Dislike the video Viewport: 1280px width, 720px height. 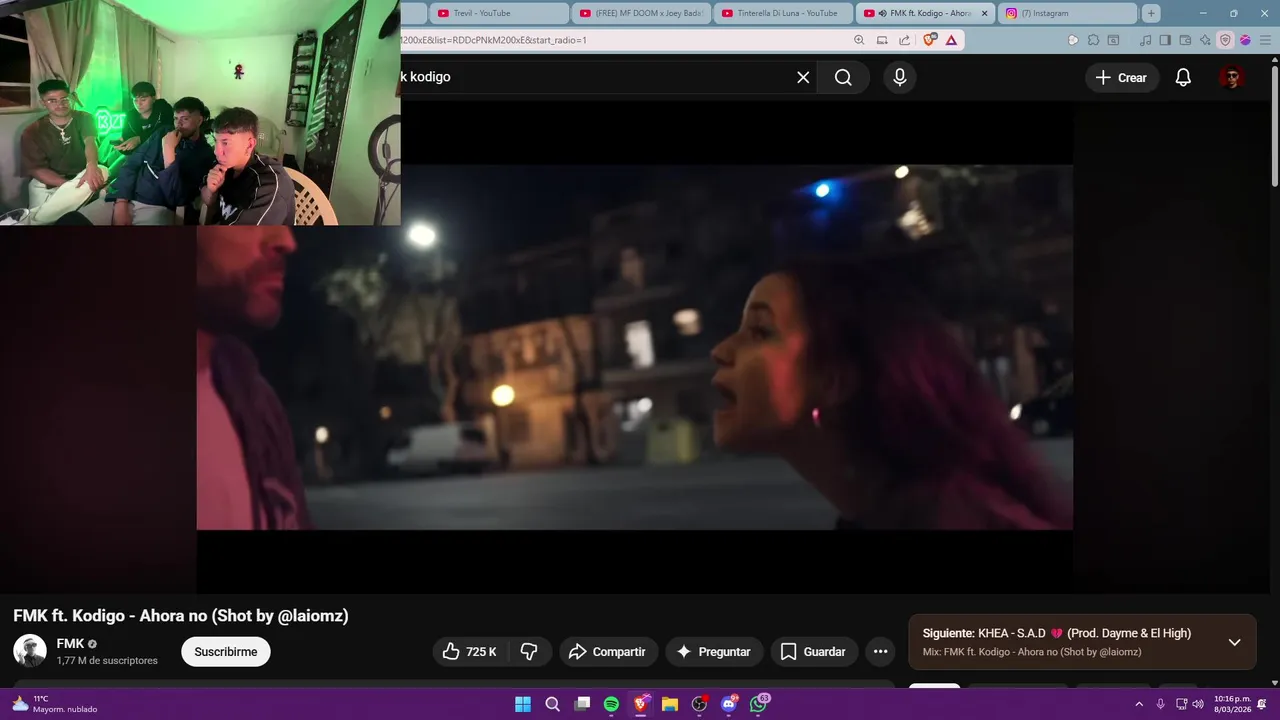coord(529,652)
